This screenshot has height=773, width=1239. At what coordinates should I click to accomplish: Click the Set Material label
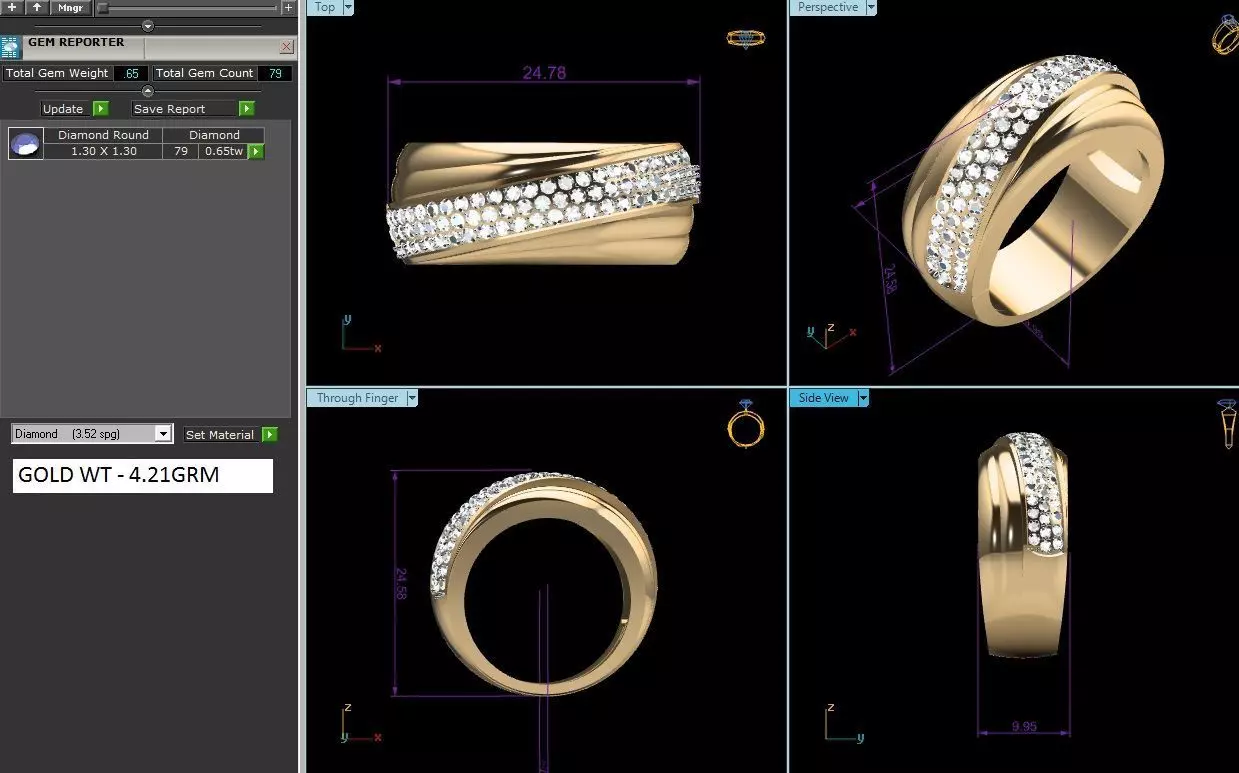(x=220, y=435)
